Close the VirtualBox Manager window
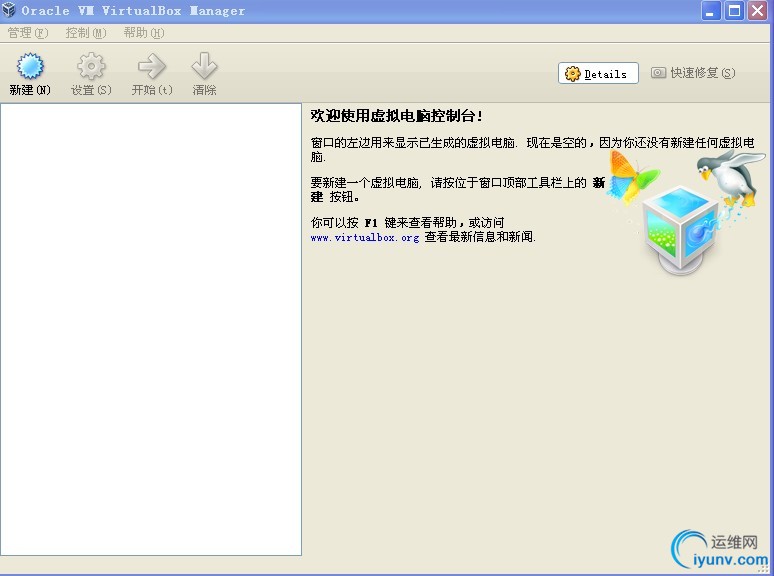The image size is (774, 576). [x=757, y=11]
